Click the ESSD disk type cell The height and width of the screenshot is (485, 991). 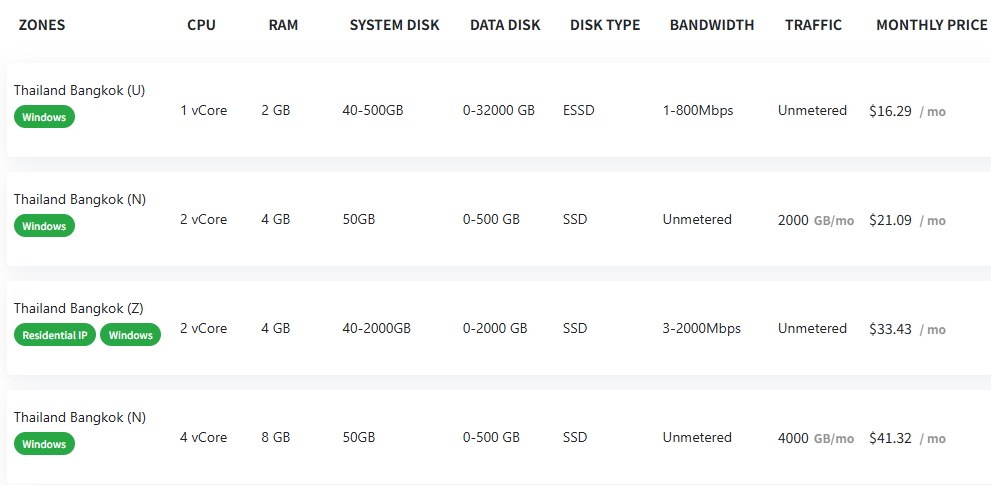click(x=578, y=110)
